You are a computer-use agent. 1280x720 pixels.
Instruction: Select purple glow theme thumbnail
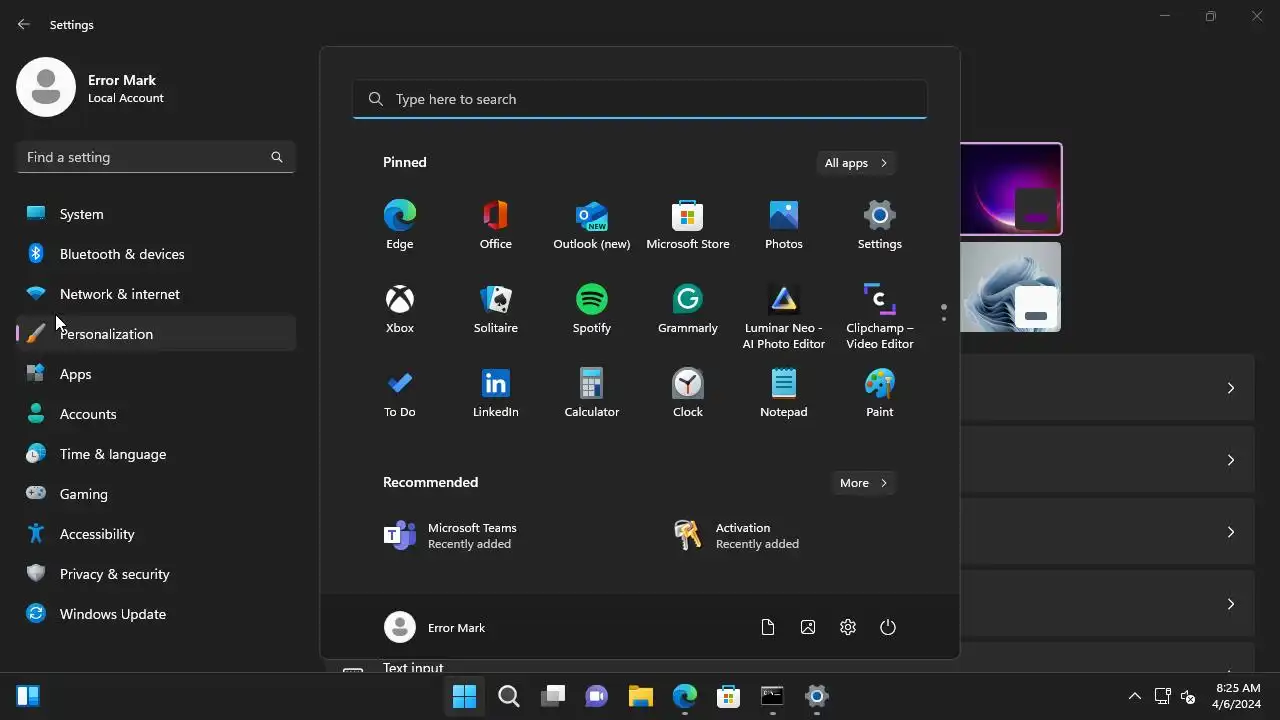coord(1011,189)
